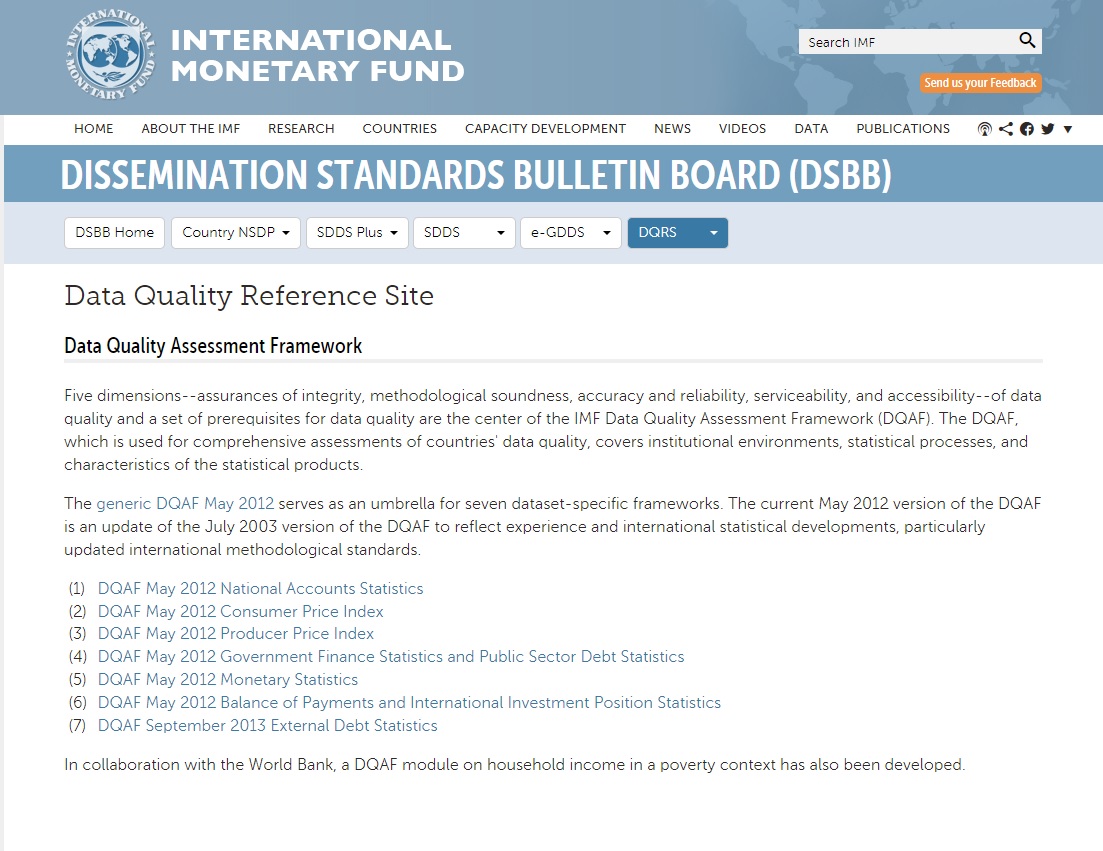Open DQAF Government Finance Statistics link

tap(391, 657)
